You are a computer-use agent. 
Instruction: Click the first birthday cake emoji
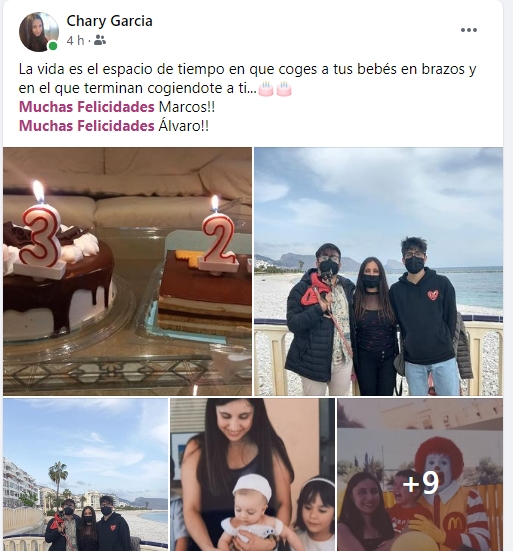(x=266, y=89)
